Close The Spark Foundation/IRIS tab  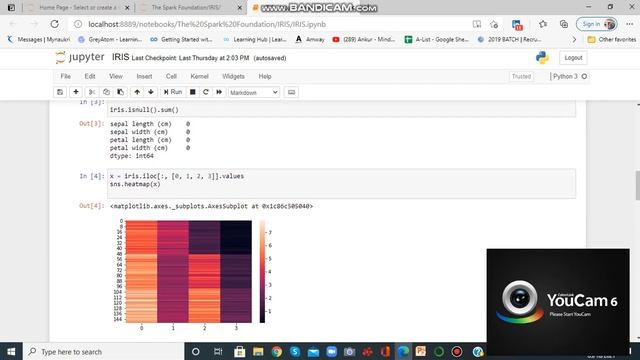click(x=240, y=8)
